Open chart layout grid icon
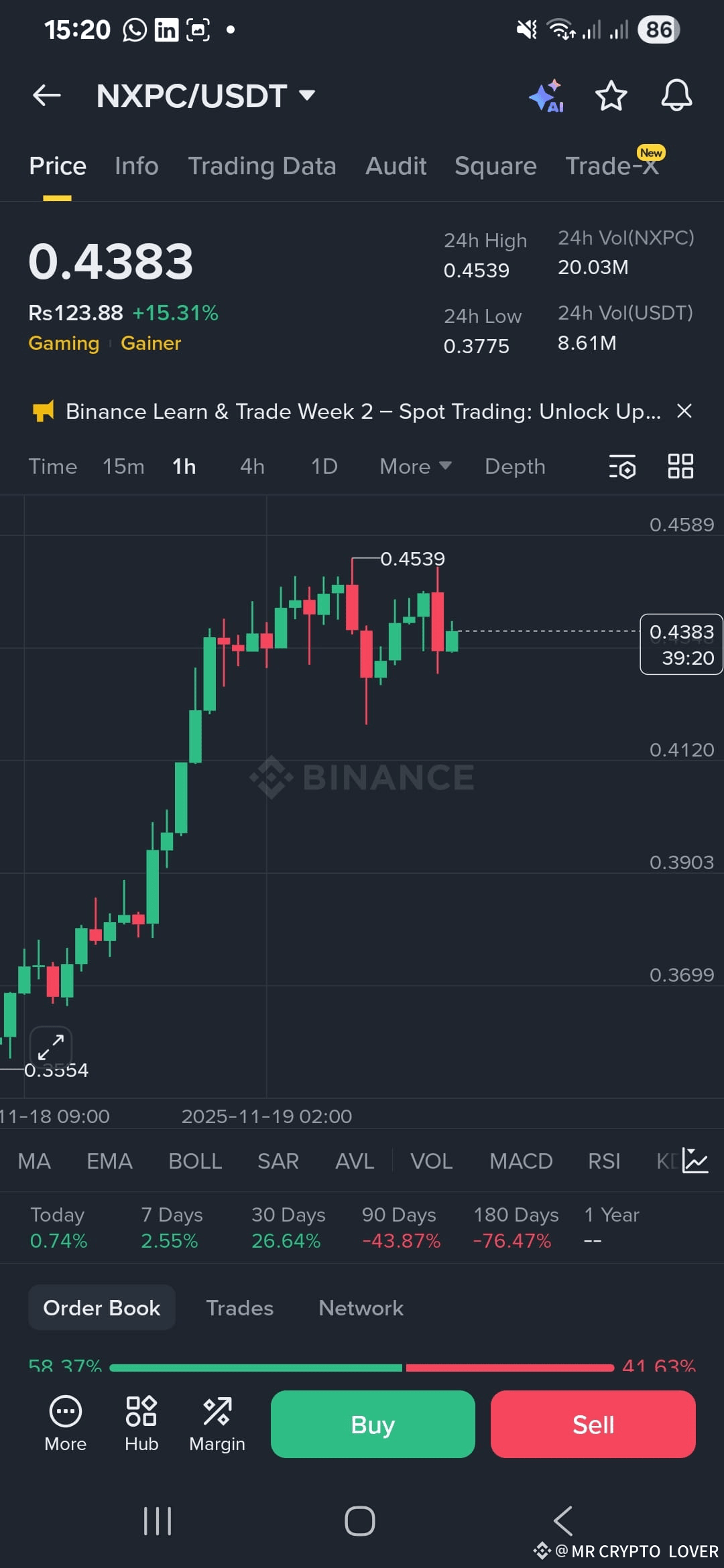This screenshot has height=1568, width=724. pos(680,466)
